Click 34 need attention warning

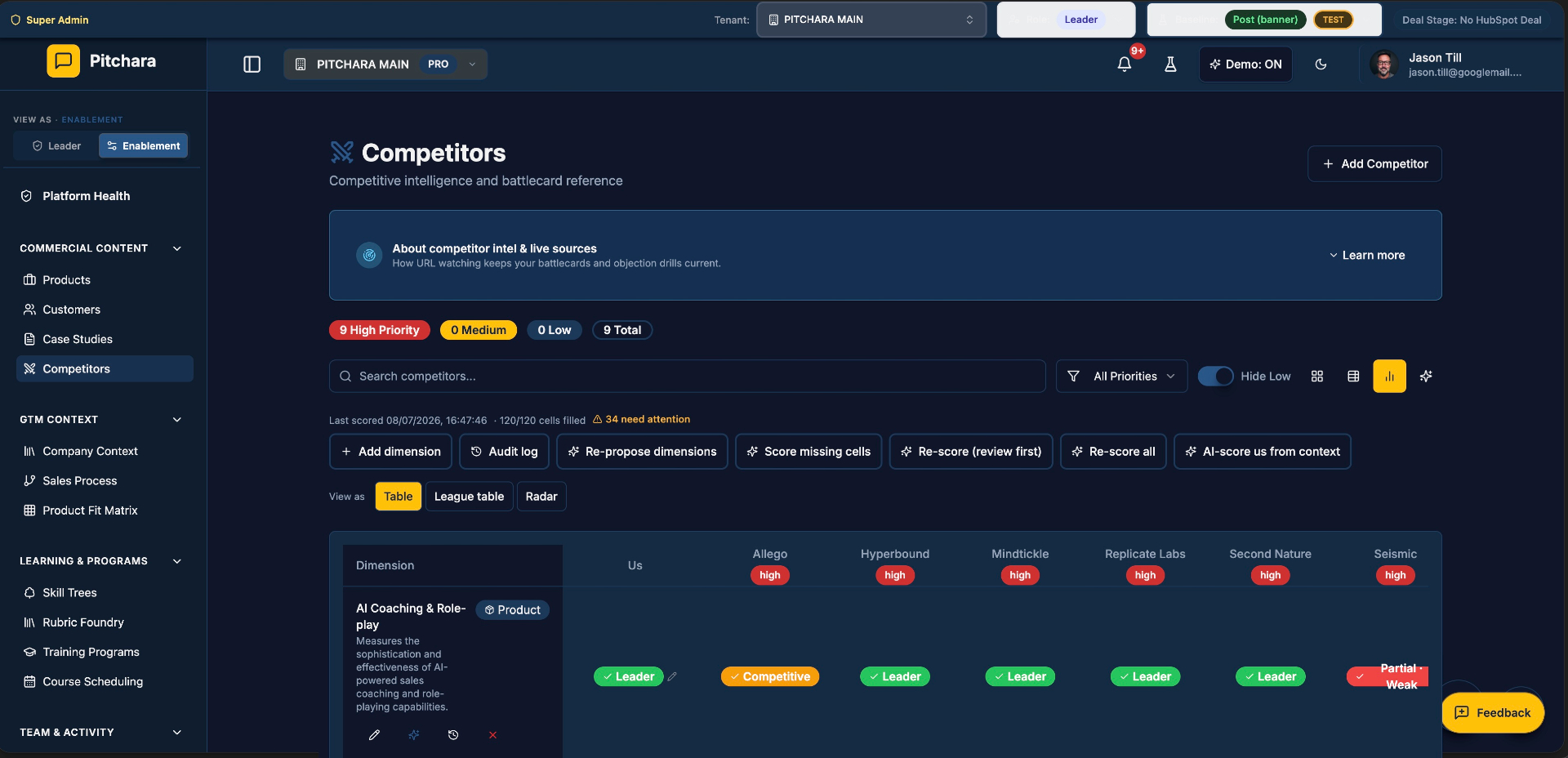click(x=642, y=420)
